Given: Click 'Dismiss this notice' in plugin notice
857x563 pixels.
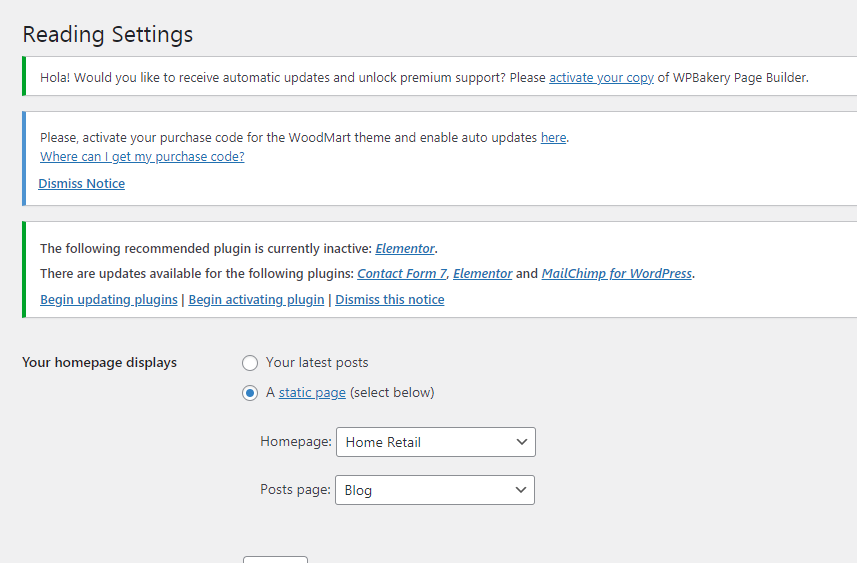Looking at the screenshot, I should click(390, 299).
